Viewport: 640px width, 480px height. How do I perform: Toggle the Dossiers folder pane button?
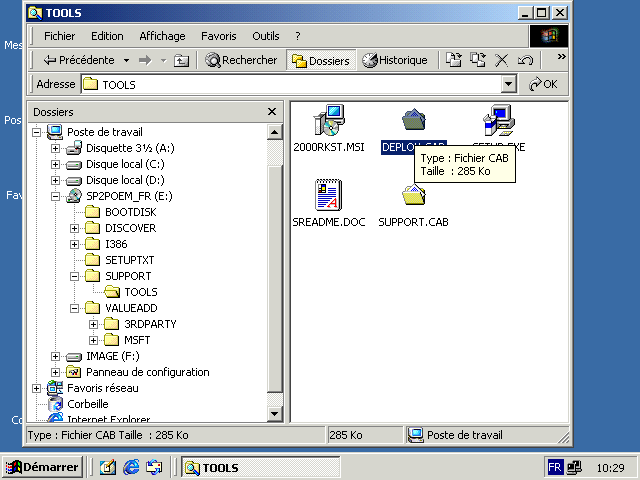tap(320, 60)
